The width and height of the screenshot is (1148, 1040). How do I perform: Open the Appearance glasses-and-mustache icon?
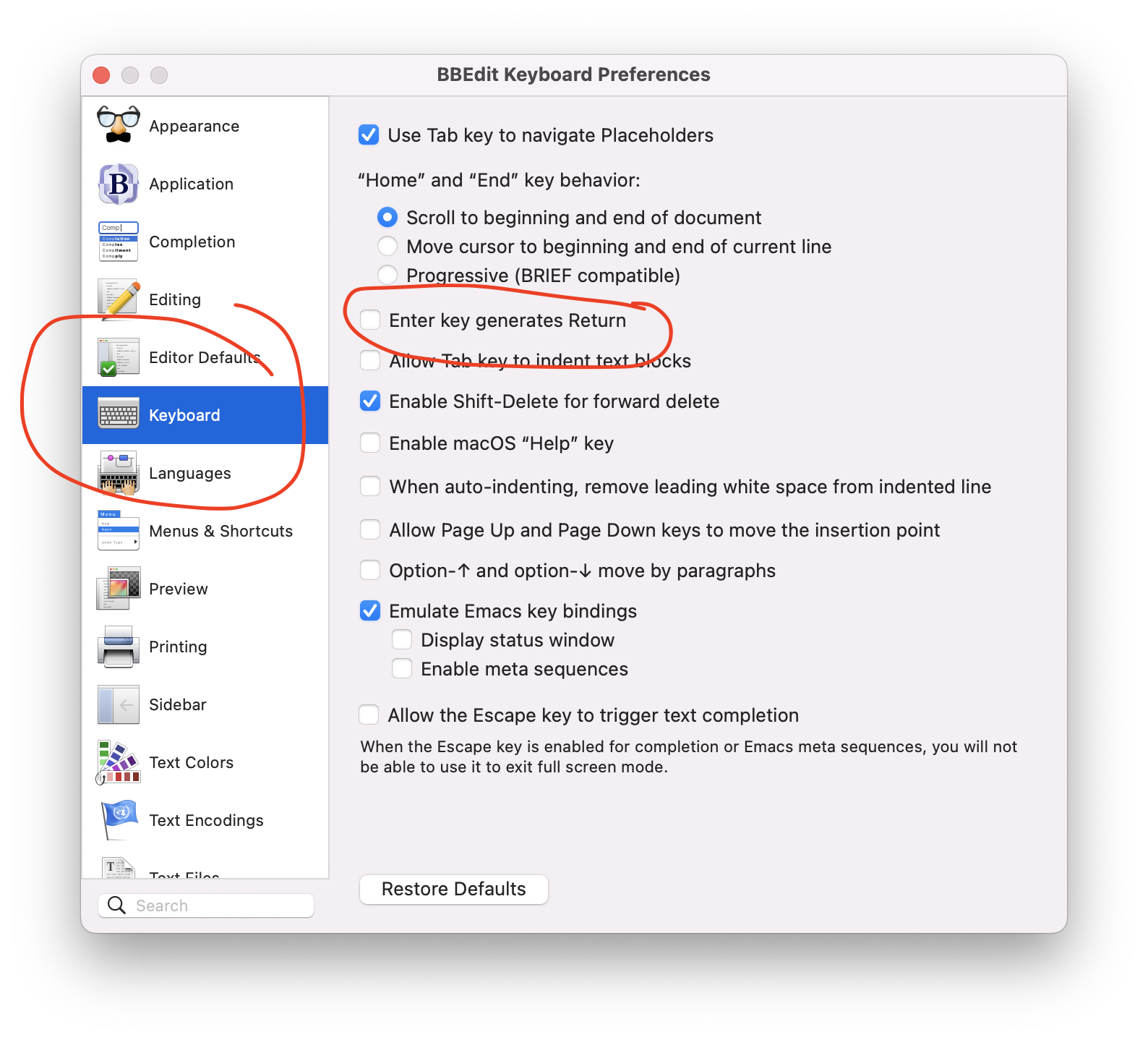click(118, 125)
